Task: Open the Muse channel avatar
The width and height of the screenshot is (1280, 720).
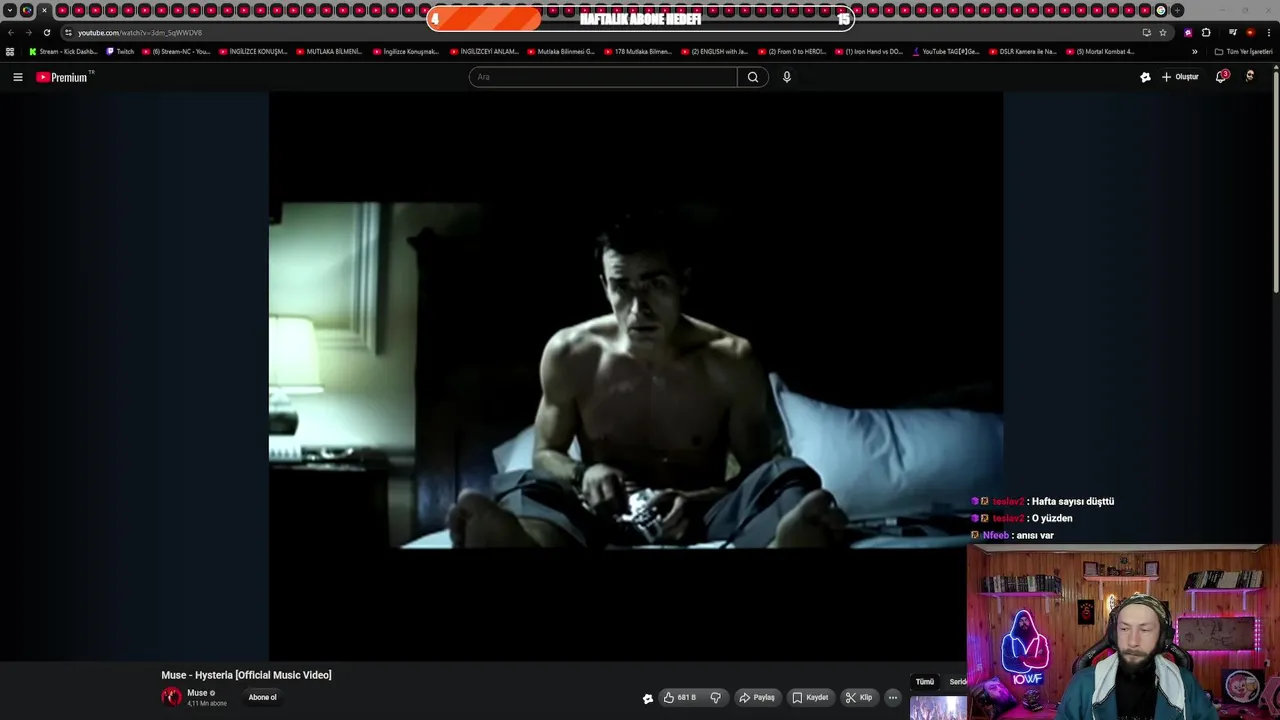Action: 172,697
